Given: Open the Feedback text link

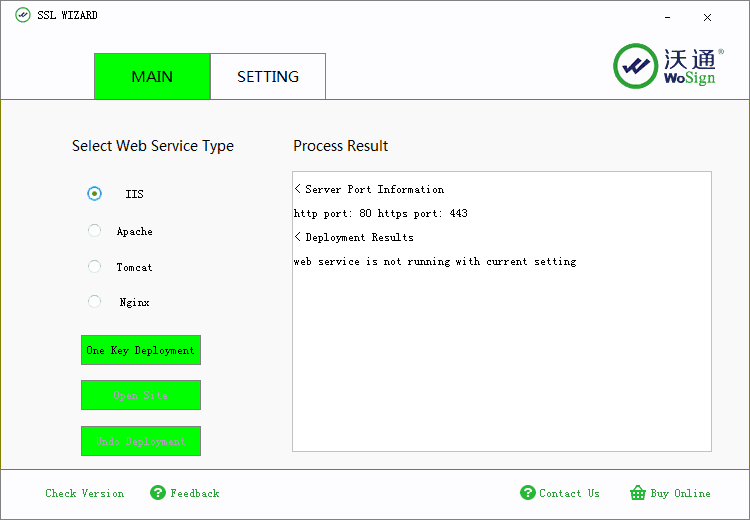Looking at the screenshot, I should click(x=195, y=493).
